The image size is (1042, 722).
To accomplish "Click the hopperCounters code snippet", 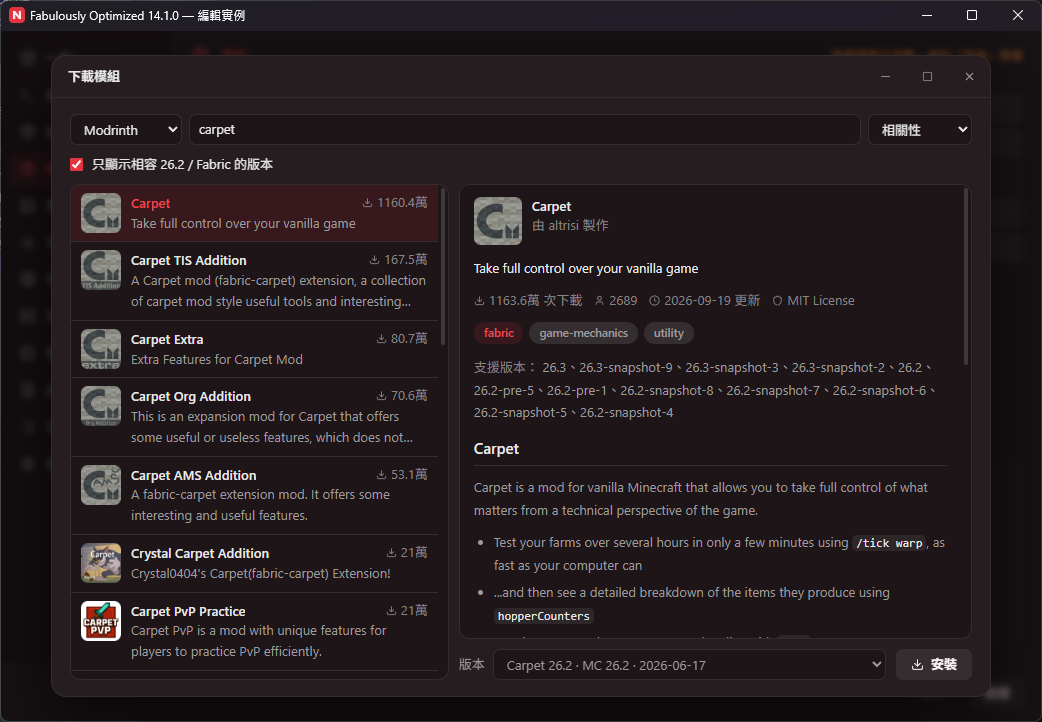I will tap(544, 616).
